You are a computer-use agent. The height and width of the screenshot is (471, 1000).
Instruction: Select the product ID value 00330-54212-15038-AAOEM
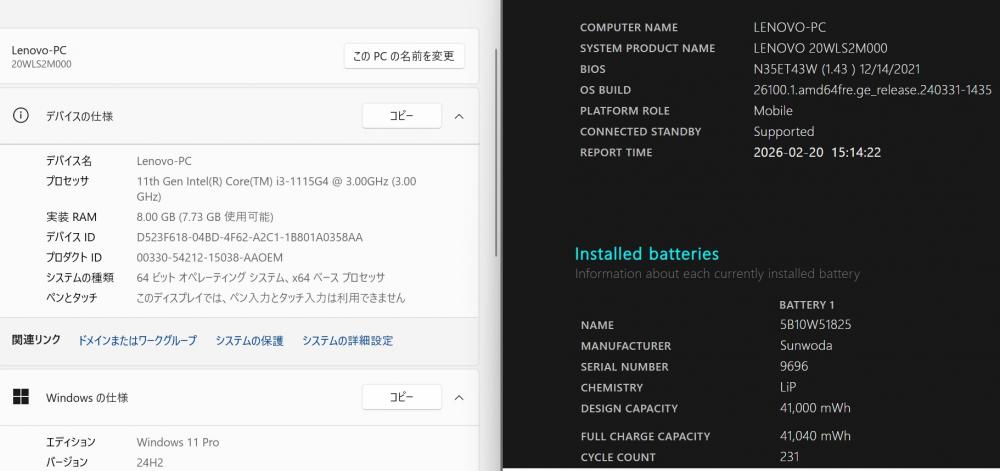coord(210,257)
